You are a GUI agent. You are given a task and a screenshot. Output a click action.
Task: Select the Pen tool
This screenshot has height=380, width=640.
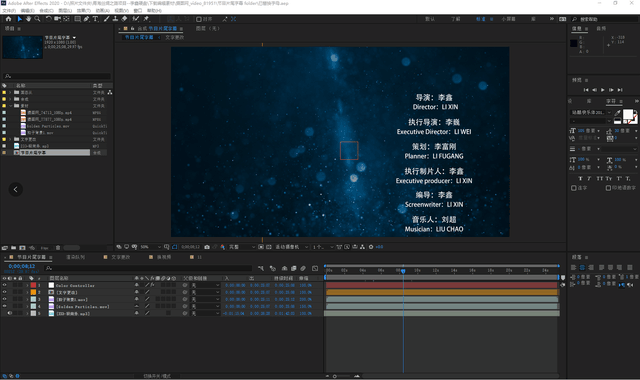[x=87, y=19]
